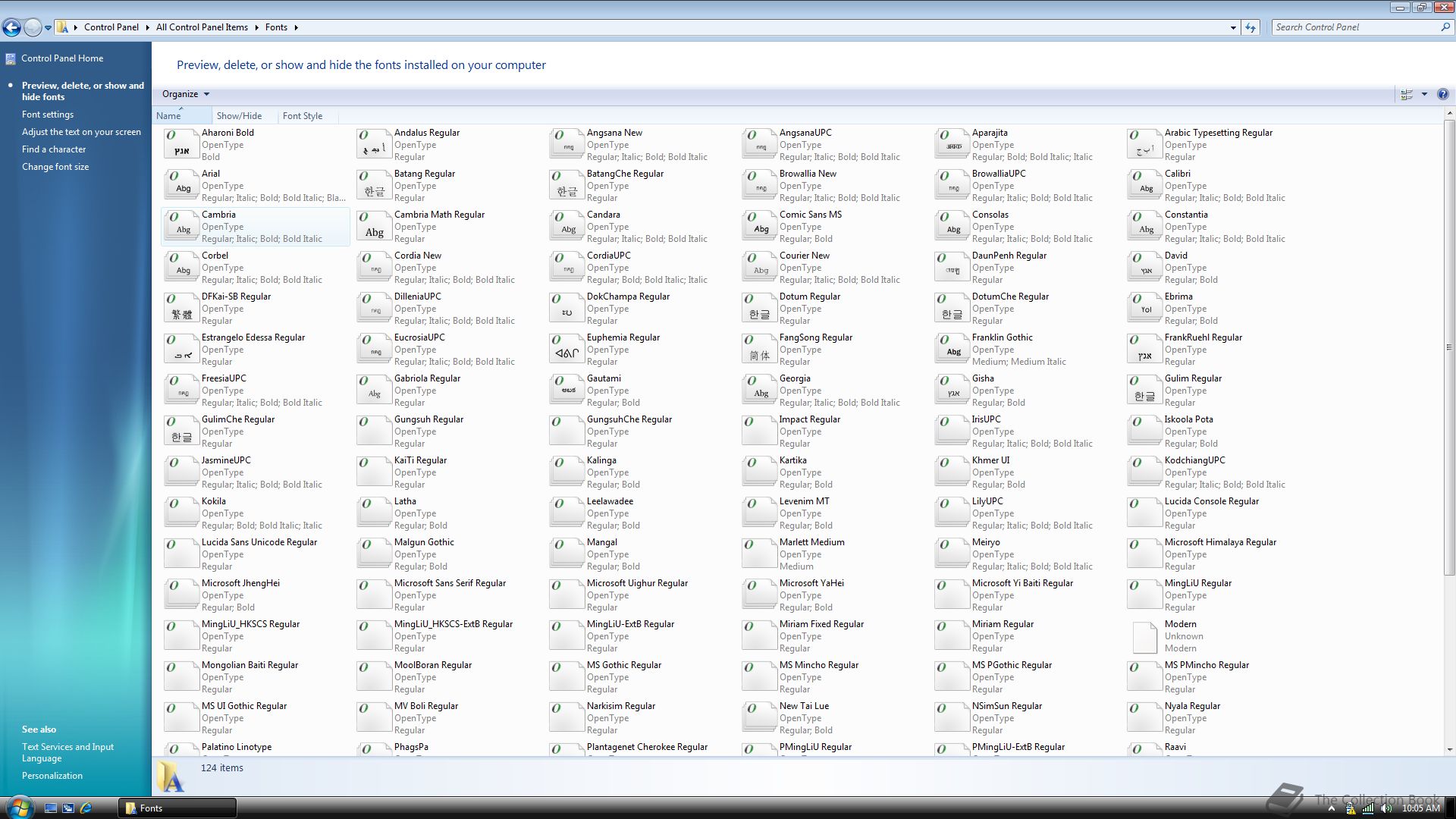The height and width of the screenshot is (819, 1456).
Task: Open Font settings link
Action: point(48,115)
